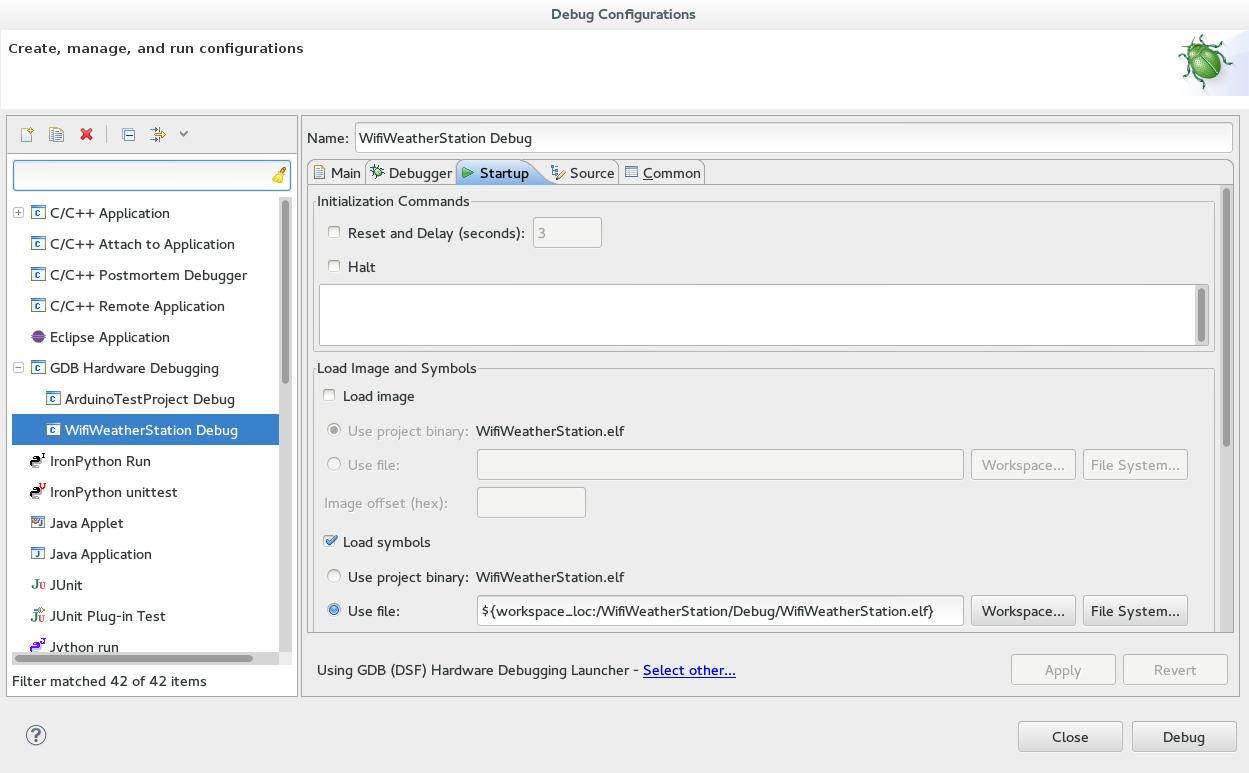Click the New launch configuration icon

click(x=27, y=134)
